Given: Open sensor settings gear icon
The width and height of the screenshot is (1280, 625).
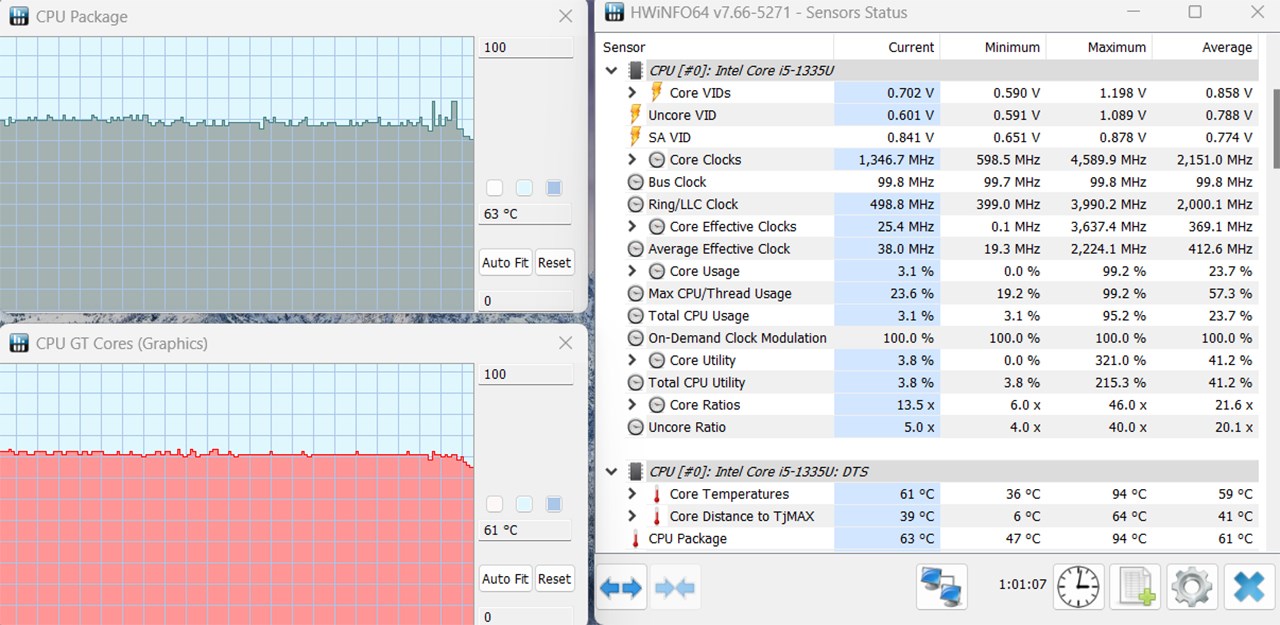Looking at the screenshot, I should click(1192, 586).
